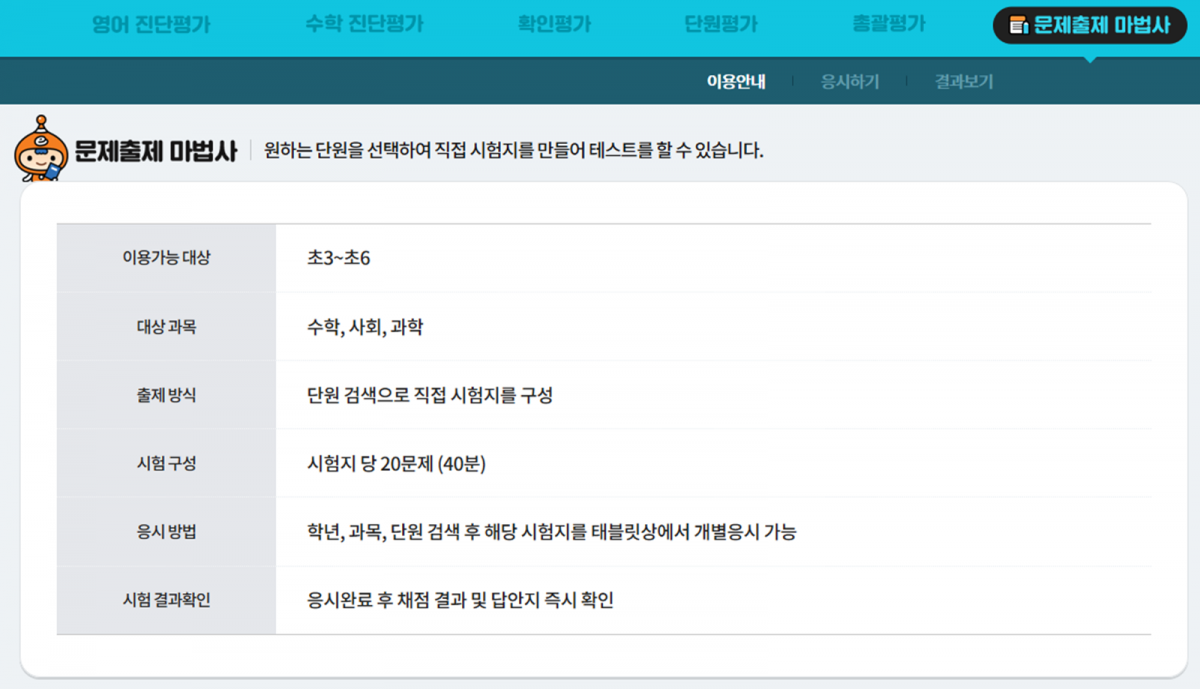Open the 수학 진단평가 menu

(x=364, y=27)
